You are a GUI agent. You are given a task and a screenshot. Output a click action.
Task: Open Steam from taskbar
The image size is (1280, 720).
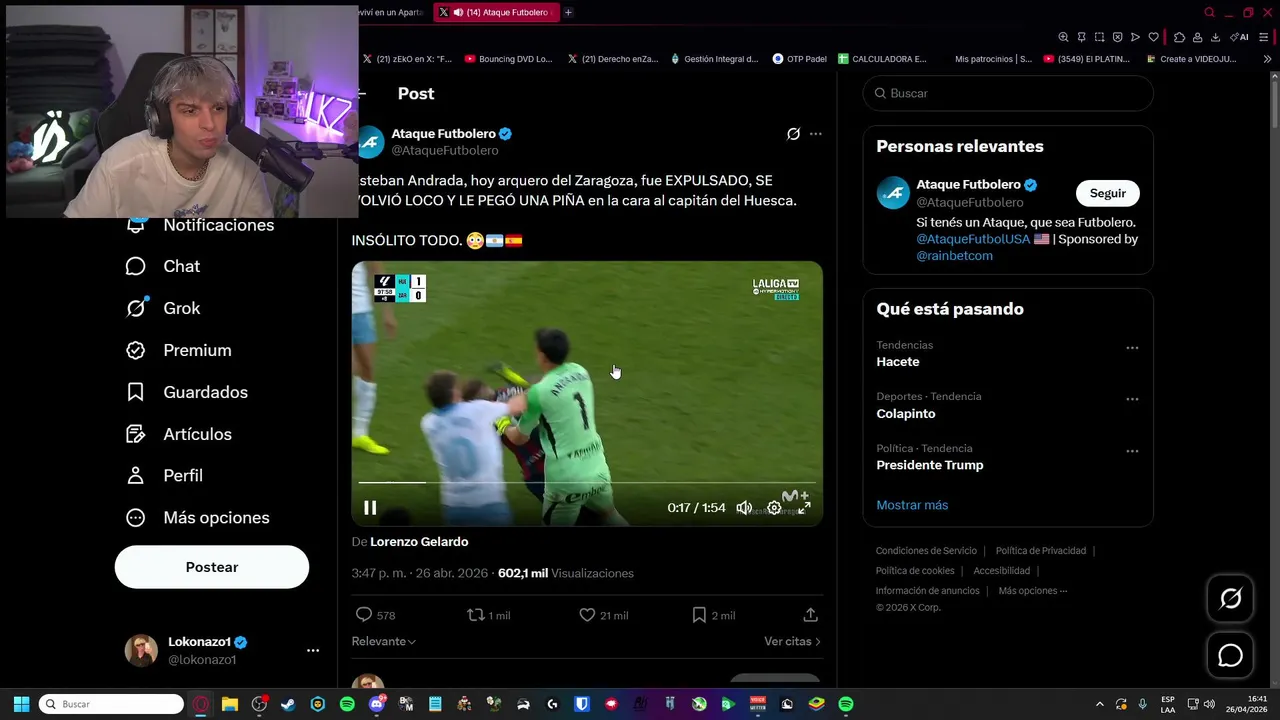(288, 704)
